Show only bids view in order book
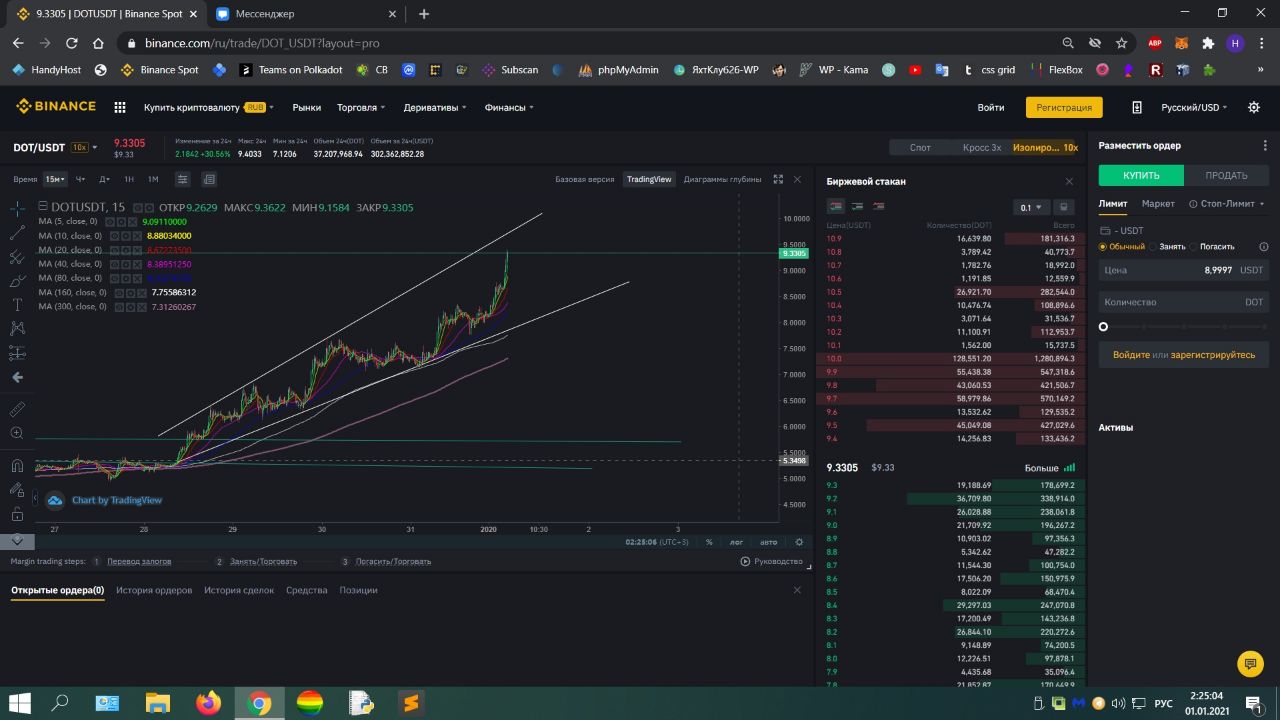Viewport: 1280px width, 720px height. (857, 206)
